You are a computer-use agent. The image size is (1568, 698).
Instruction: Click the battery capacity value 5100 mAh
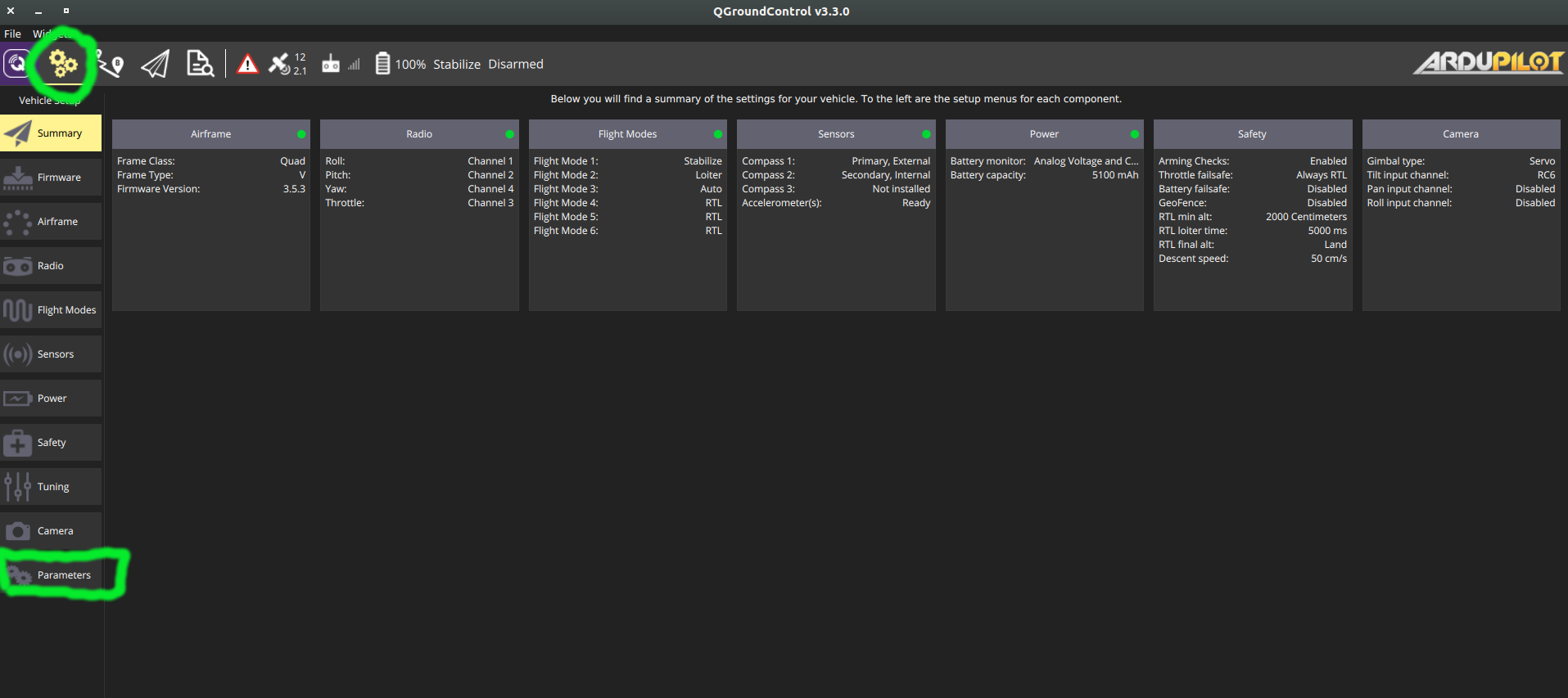click(1115, 175)
